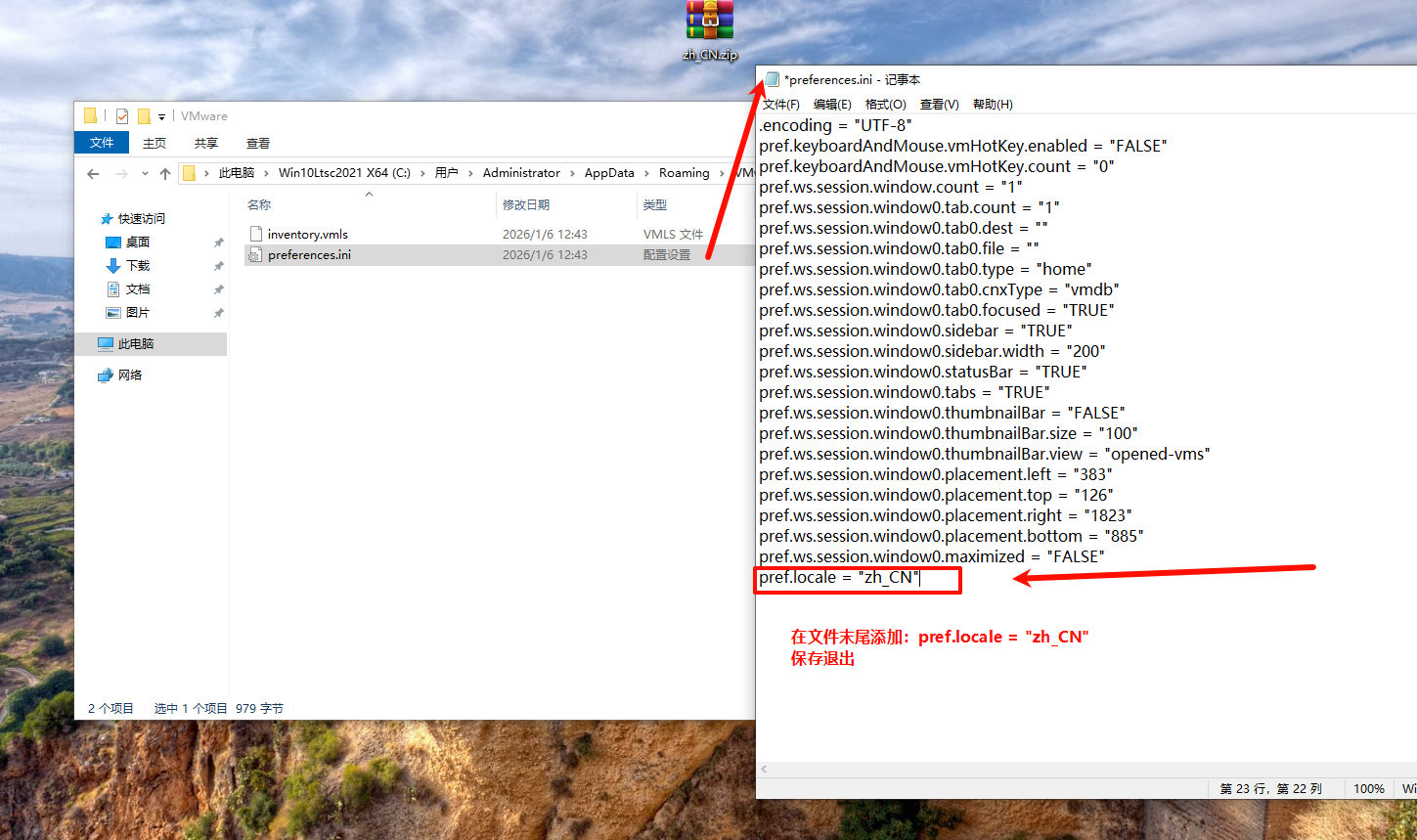Navigate to Roaming breadcrumb
This screenshot has width=1417, height=840.
(685, 173)
